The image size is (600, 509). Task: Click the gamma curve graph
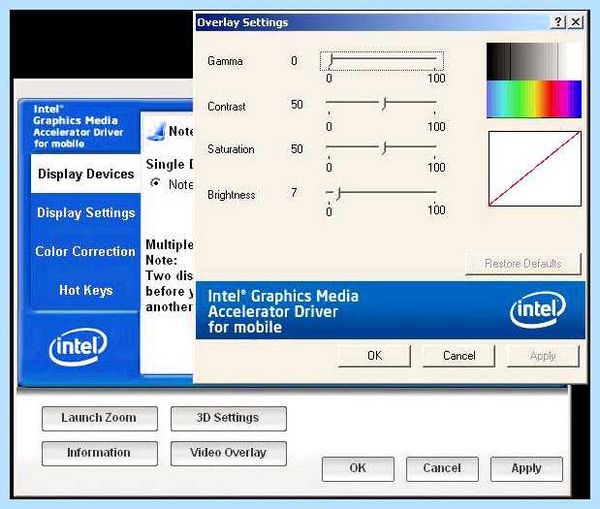(535, 168)
